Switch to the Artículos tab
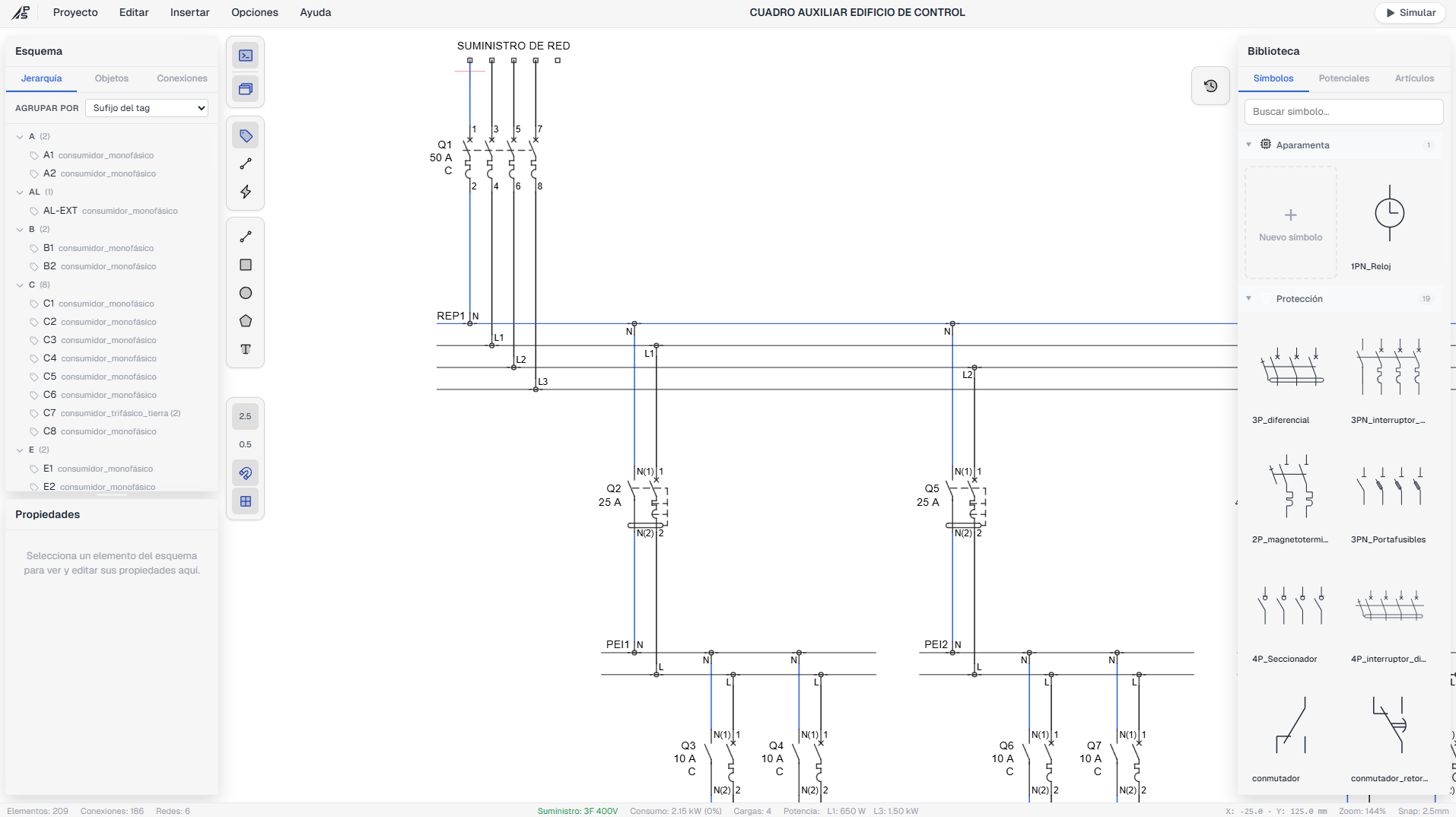 pos(1414,78)
